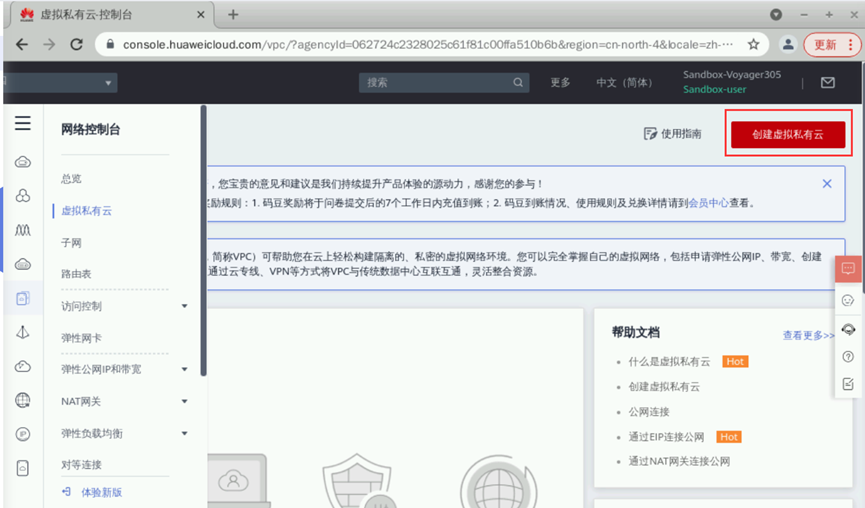This screenshot has height=508, width=865.
Task: Click the 会员中心 link
Action: coord(709,203)
